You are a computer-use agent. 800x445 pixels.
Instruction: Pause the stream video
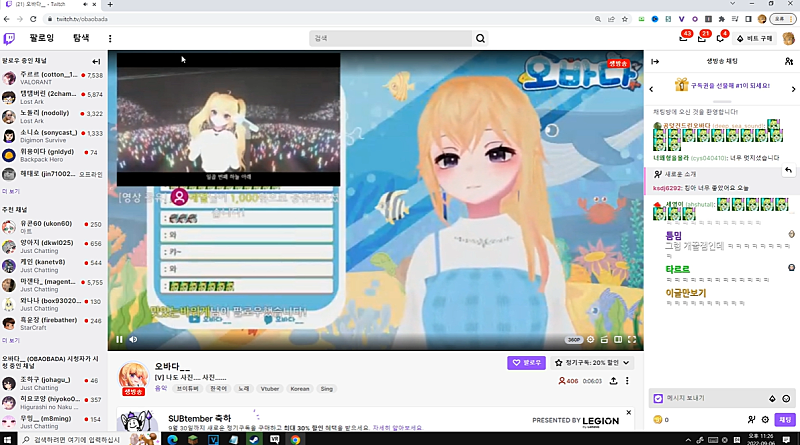coord(119,339)
